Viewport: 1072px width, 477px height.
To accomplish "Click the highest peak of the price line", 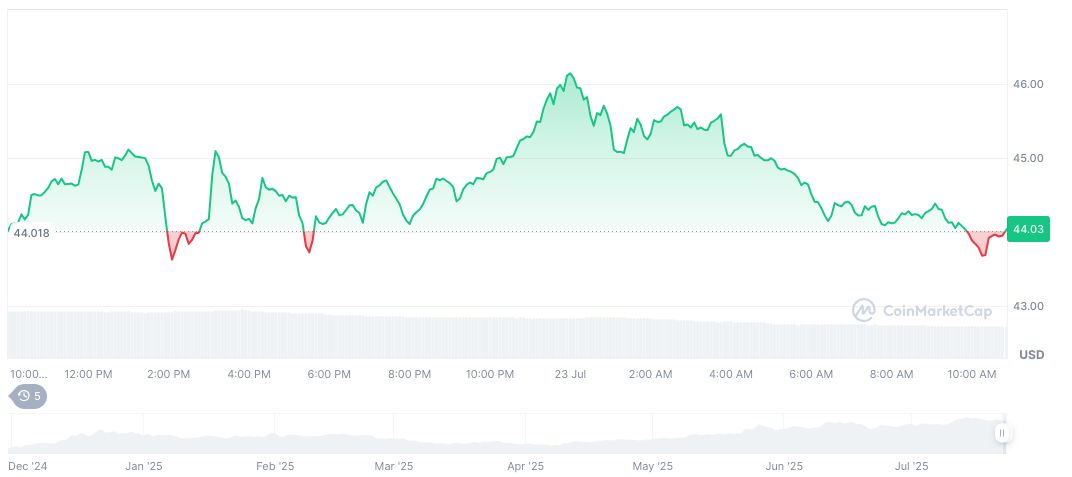I will click(569, 74).
